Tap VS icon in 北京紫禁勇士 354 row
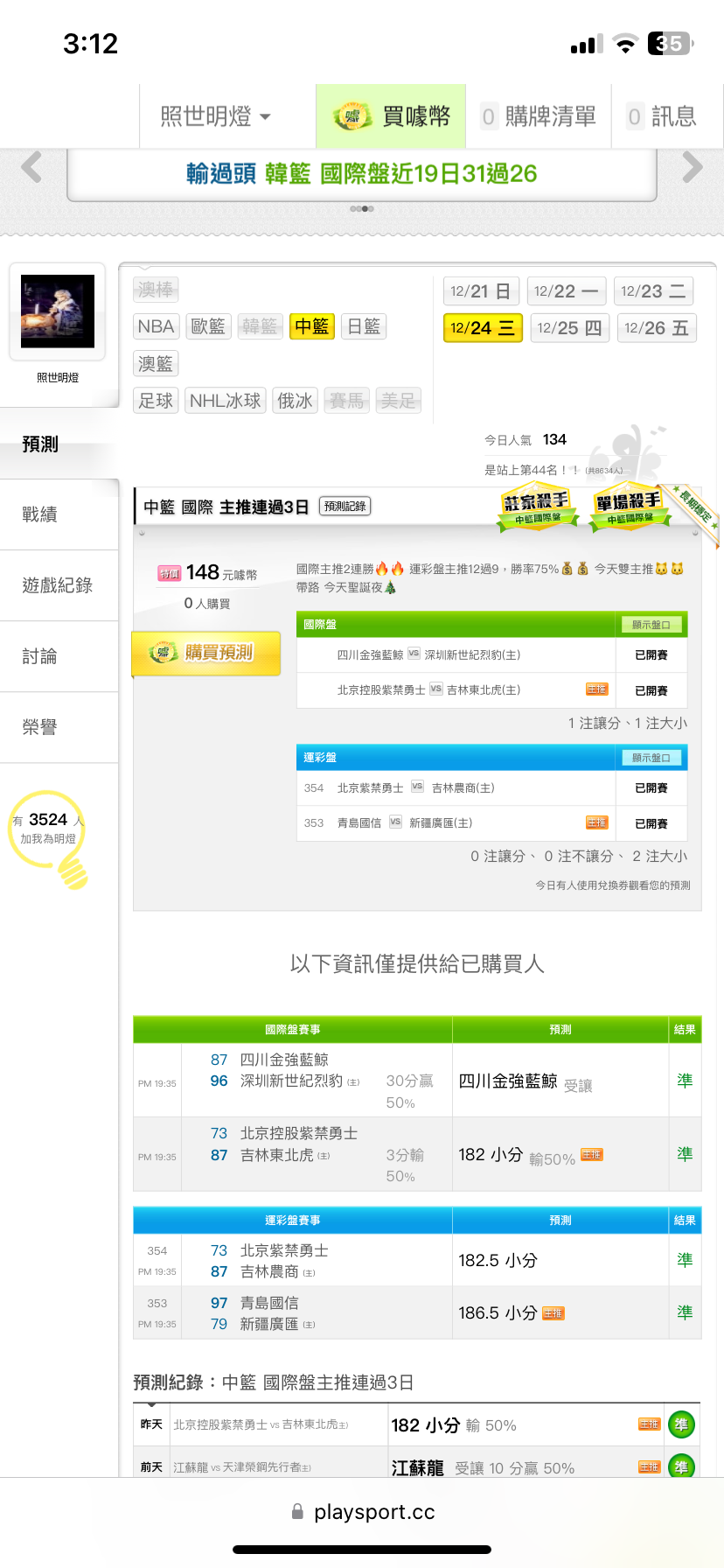 coord(417,787)
